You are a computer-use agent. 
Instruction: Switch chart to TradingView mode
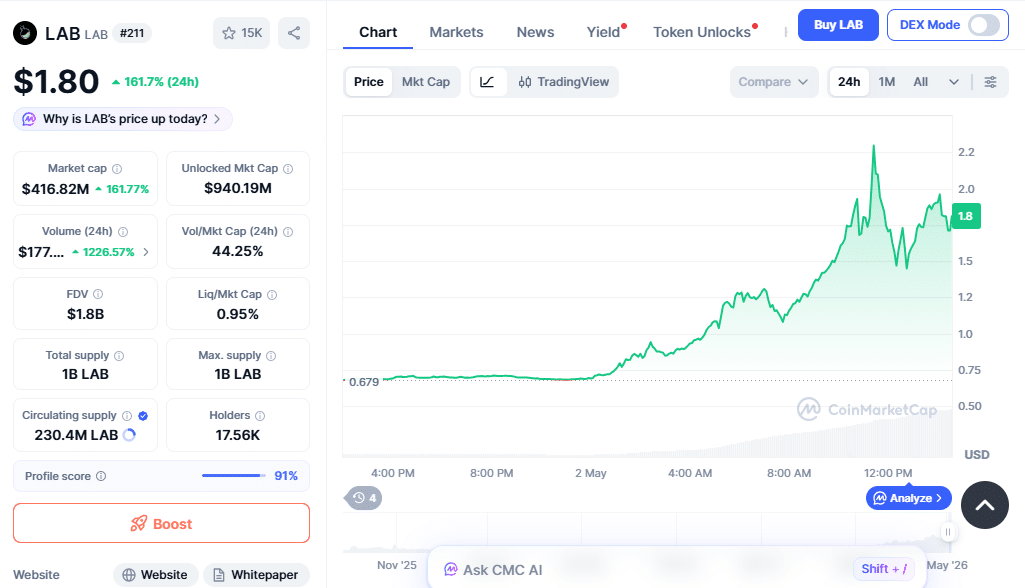563,82
